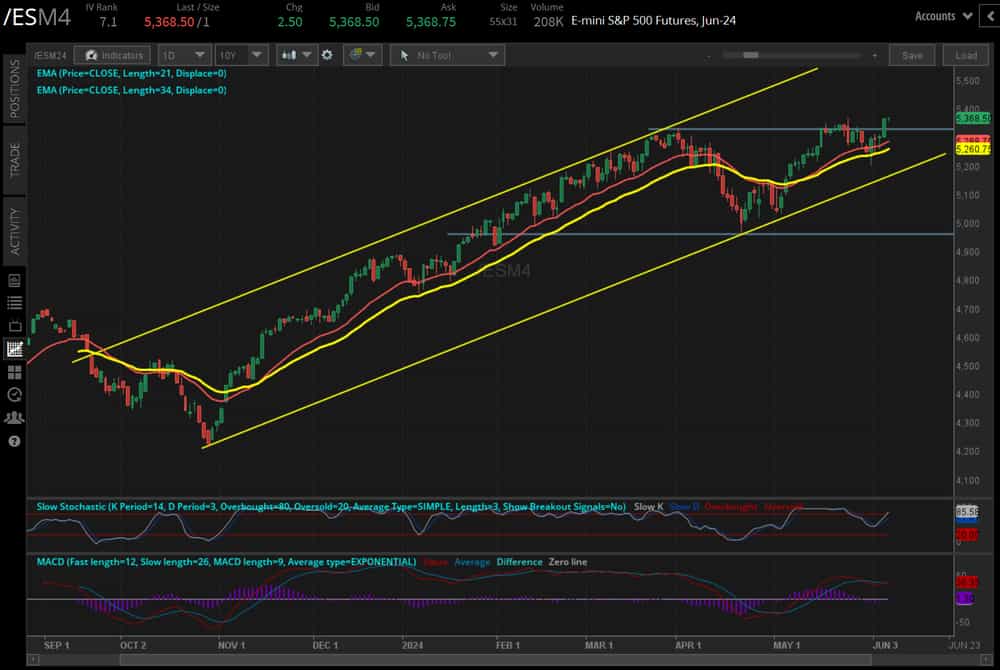Click the Difference legend label in MACD
1000x670 pixels.
(x=519, y=562)
